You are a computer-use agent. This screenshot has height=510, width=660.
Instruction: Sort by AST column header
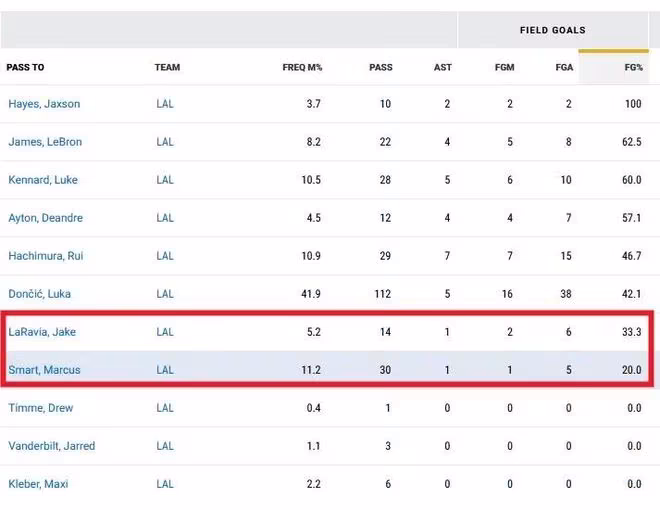(x=442, y=68)
